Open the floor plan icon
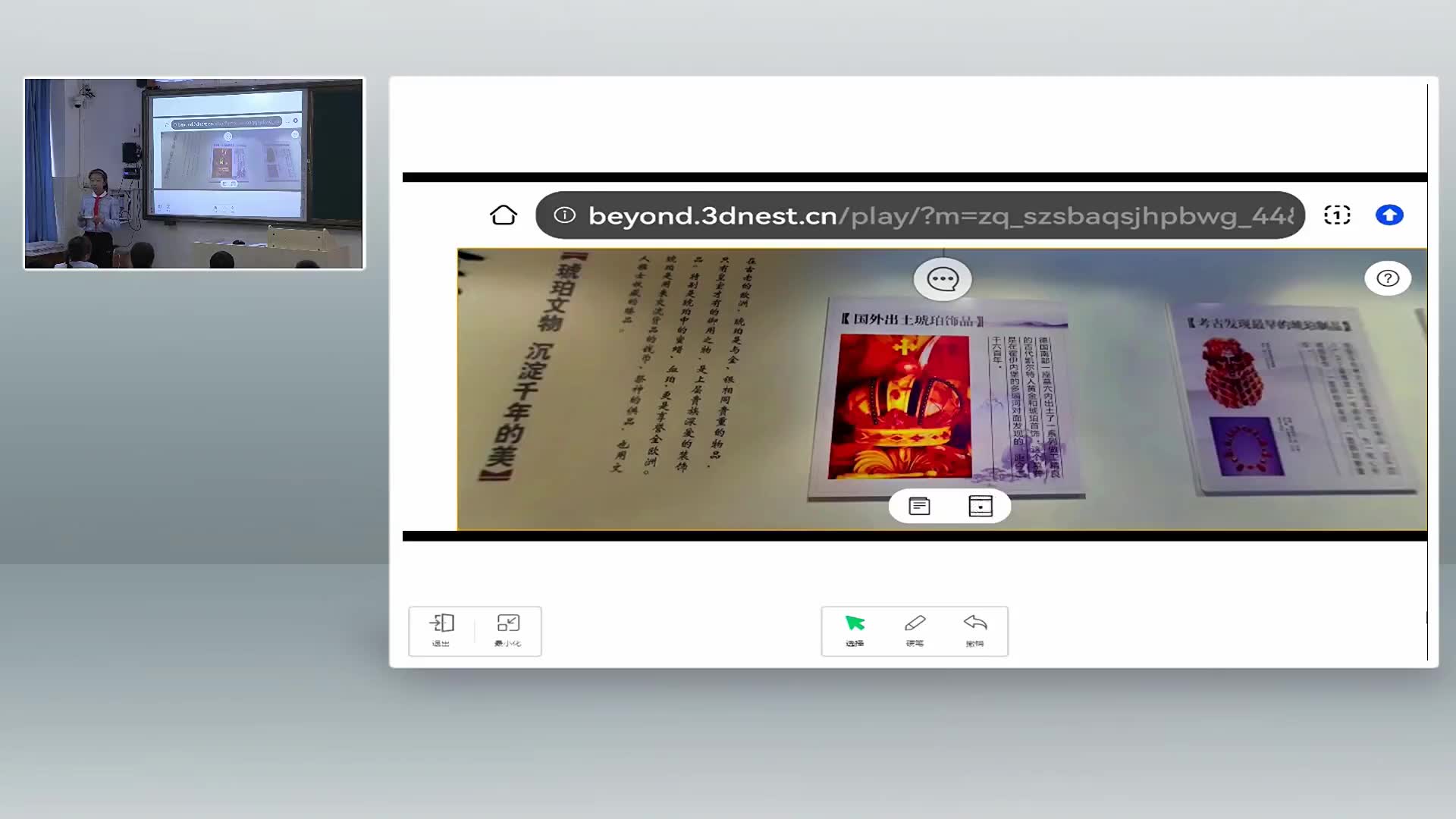 tap(981, 506)
